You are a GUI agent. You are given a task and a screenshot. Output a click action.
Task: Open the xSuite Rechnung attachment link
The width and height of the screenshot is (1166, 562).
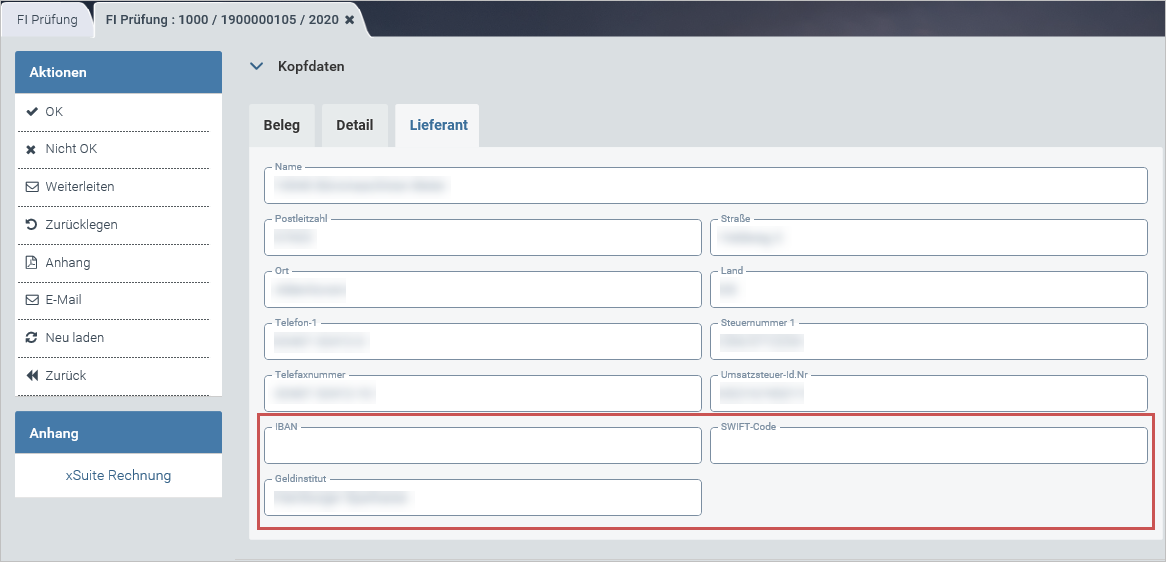tap(118, 475)
